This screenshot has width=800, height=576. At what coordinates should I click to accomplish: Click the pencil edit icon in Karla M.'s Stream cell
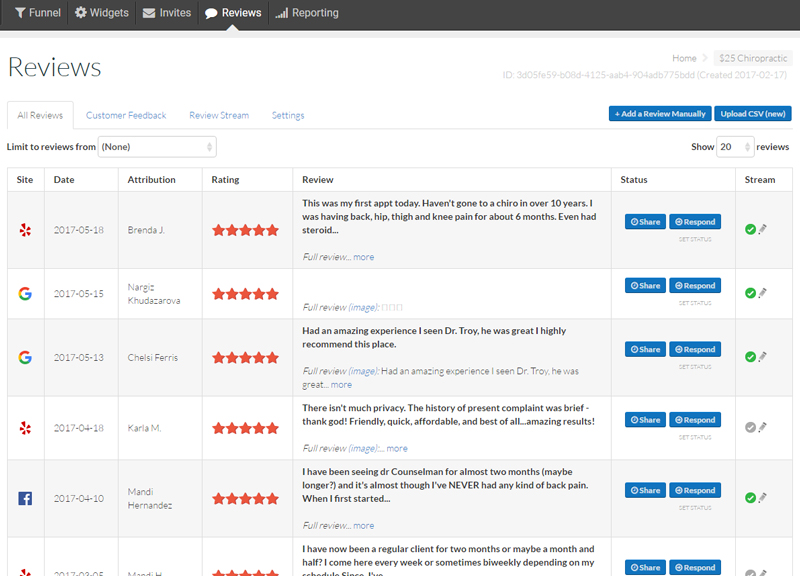[762, 427]
